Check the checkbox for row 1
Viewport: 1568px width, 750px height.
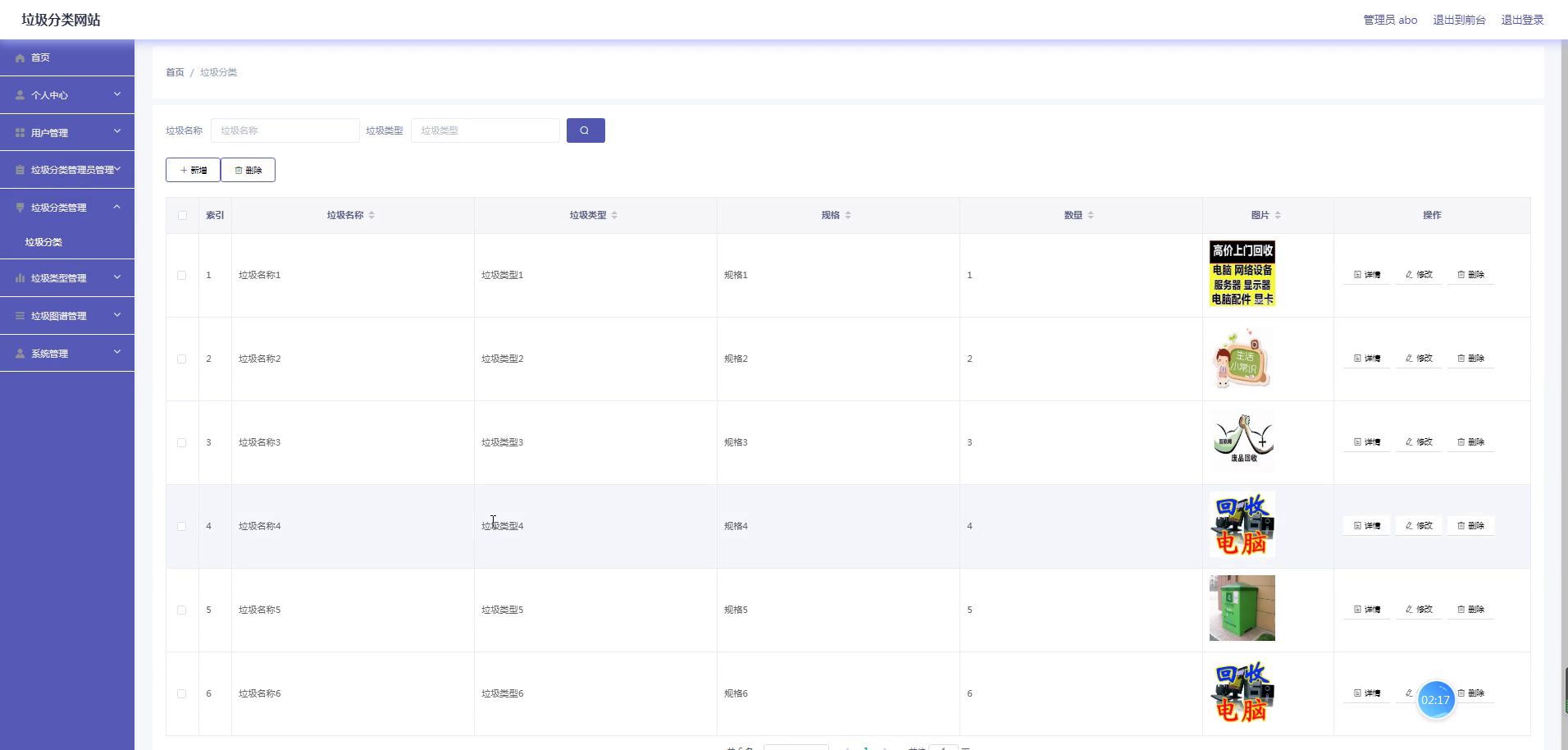(182, 275)
